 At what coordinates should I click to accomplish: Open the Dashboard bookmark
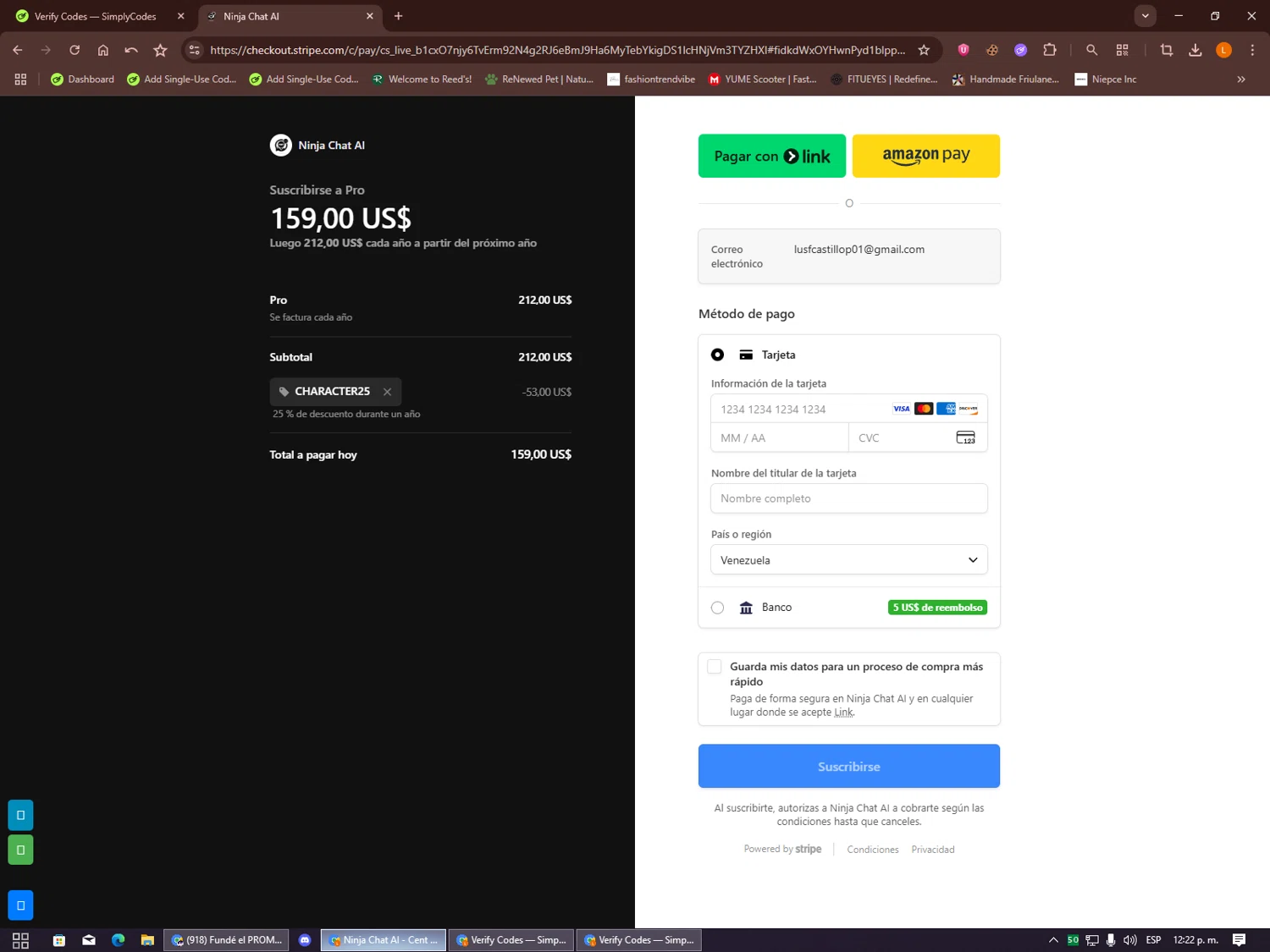click(82, 80)
